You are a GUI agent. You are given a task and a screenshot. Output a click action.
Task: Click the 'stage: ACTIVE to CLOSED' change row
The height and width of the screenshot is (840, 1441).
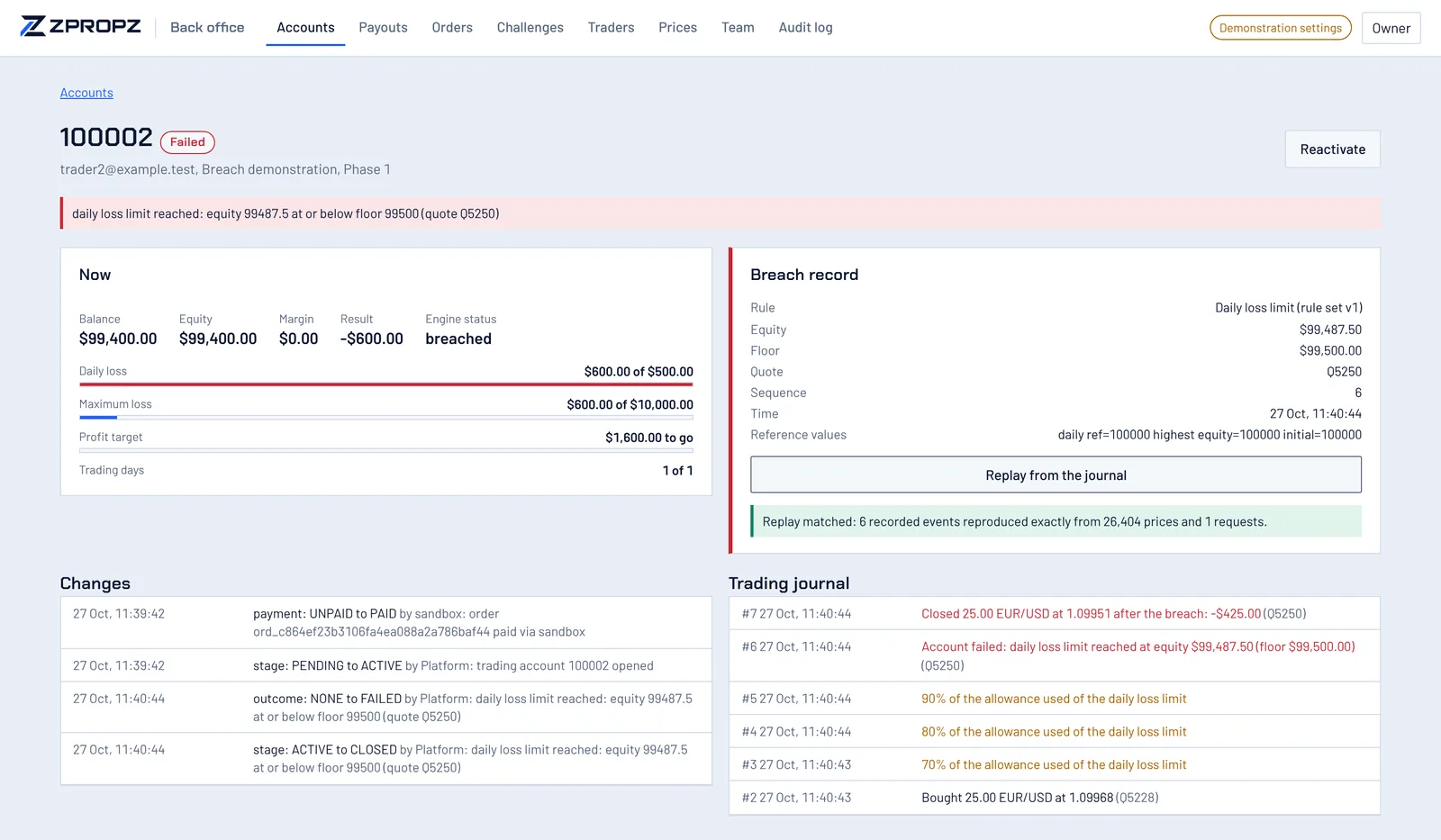click(x=386, y=759)
